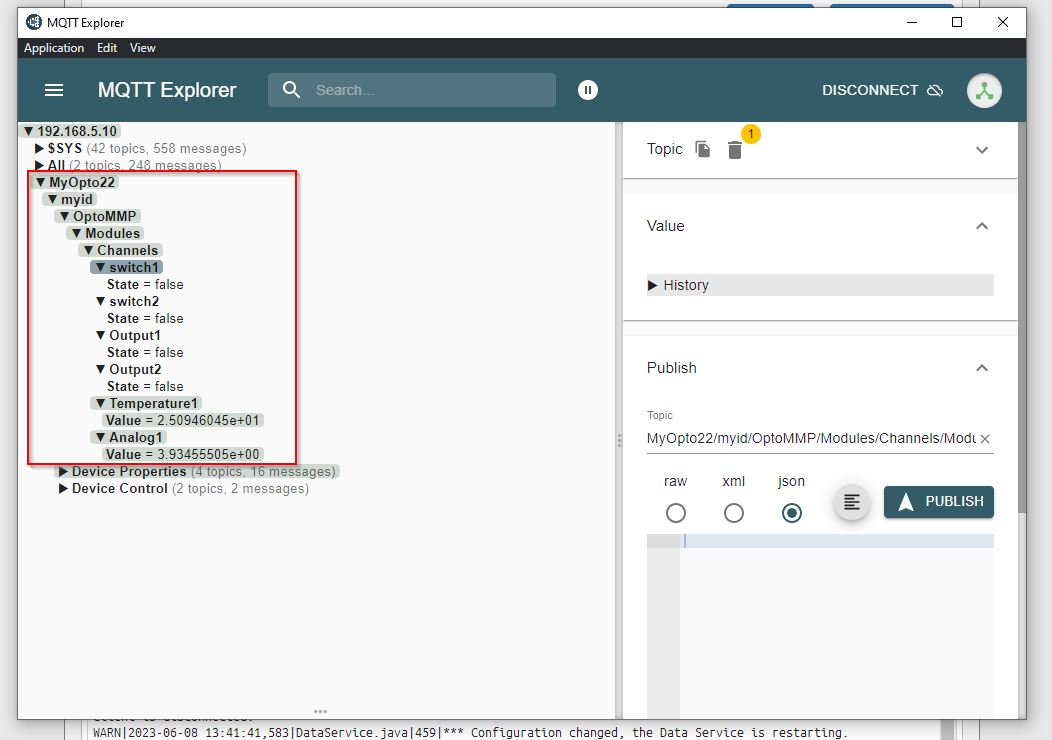Collapse the Value panel chevron
1052x740 pixels.
pos(982,226)
